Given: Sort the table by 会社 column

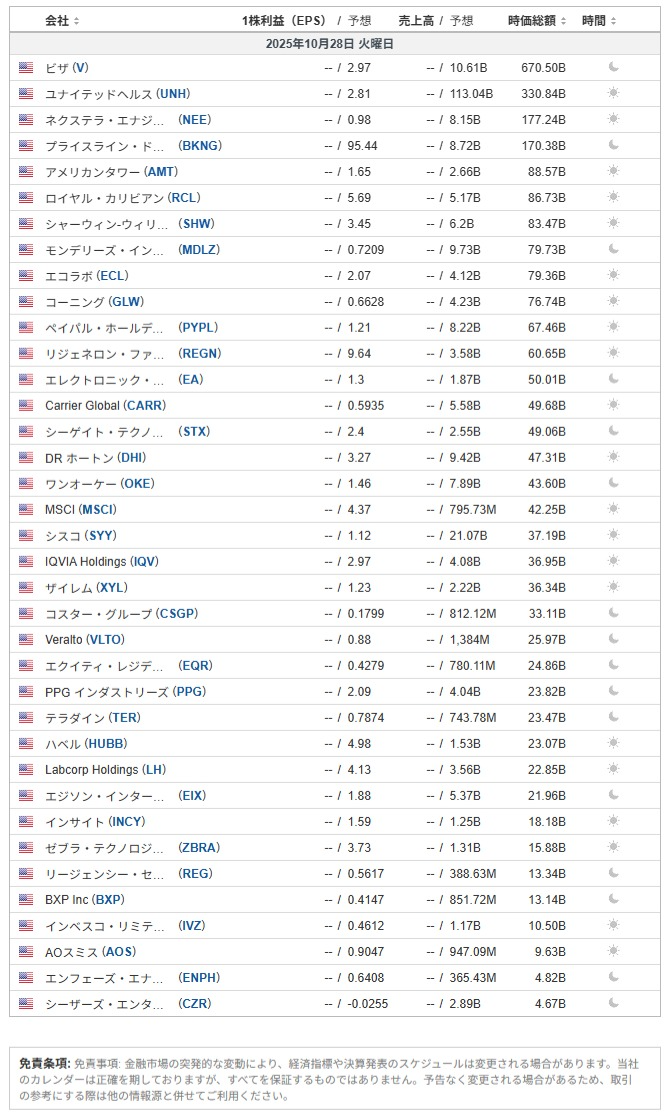Looking at the screenshot, I should click(x=62, y=21).
